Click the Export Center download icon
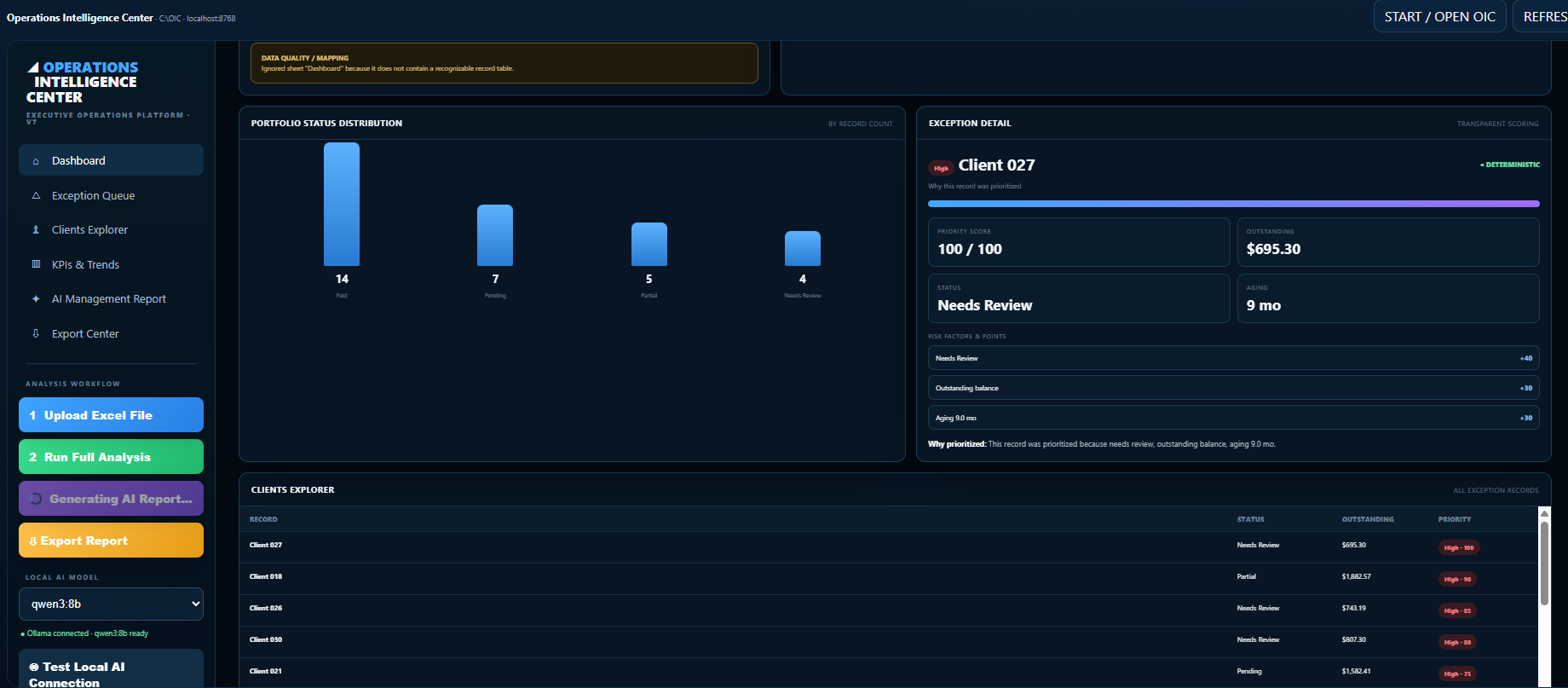Image resolution: width=1568 pixels, height=688 pixels. click(36, 333)
